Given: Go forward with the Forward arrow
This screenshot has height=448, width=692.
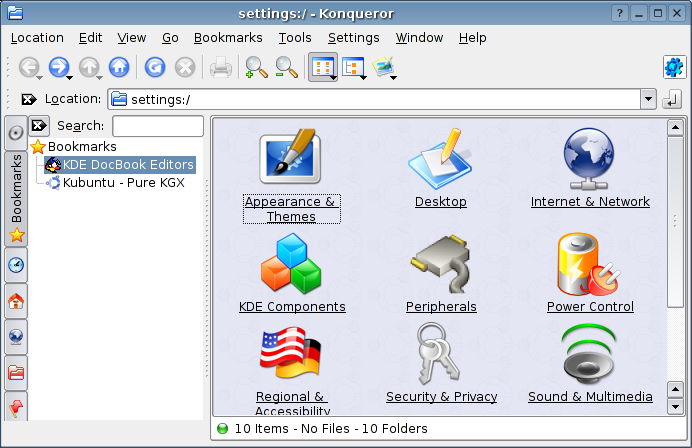Looking at the screenshot, I should tap(58, 68).
